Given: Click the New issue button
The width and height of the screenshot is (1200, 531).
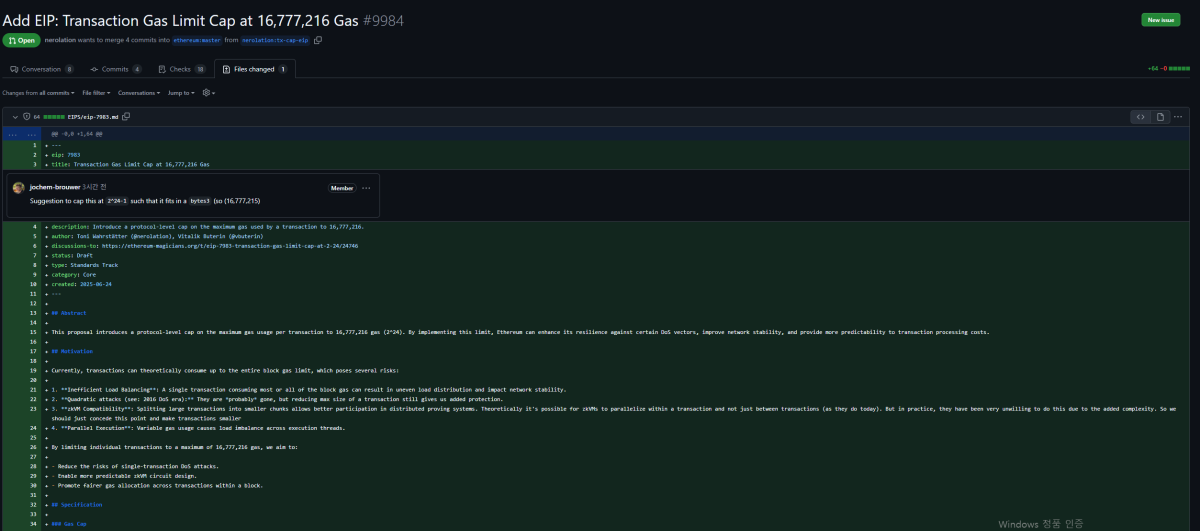Looking at the screenshot, I should [1160, 20].
